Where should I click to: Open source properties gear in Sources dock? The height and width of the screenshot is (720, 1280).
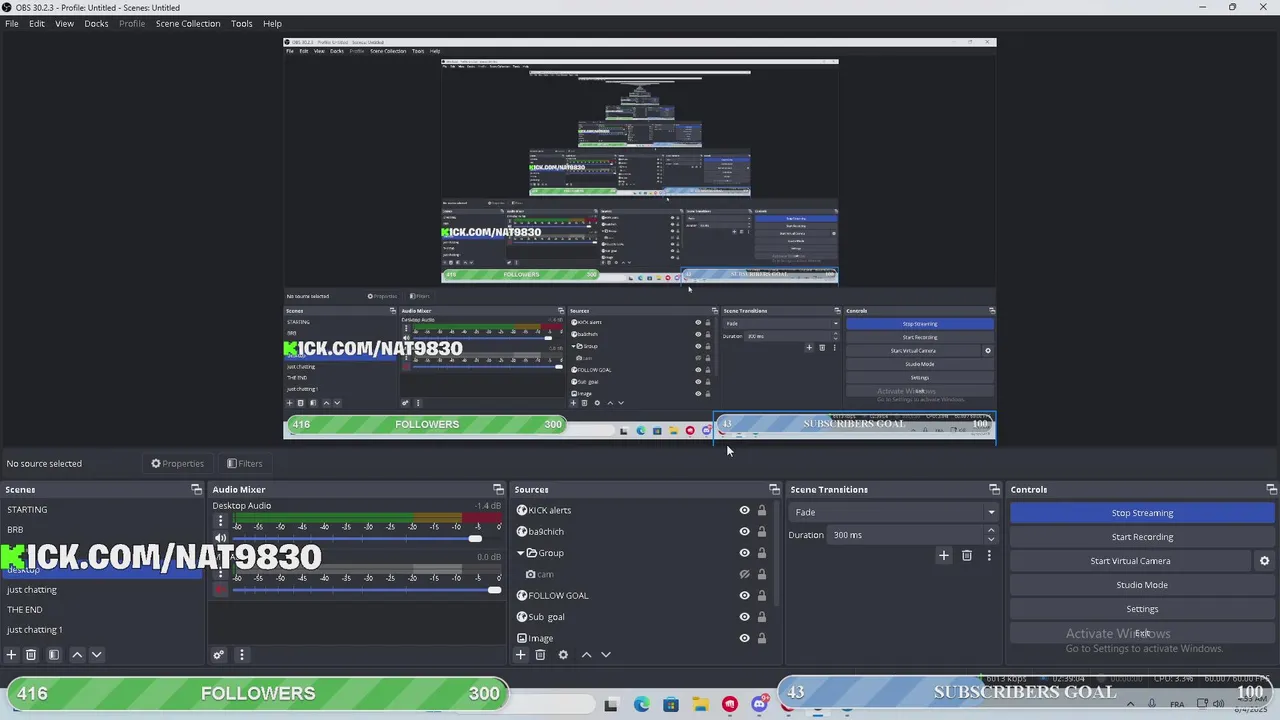pos(563,655)
